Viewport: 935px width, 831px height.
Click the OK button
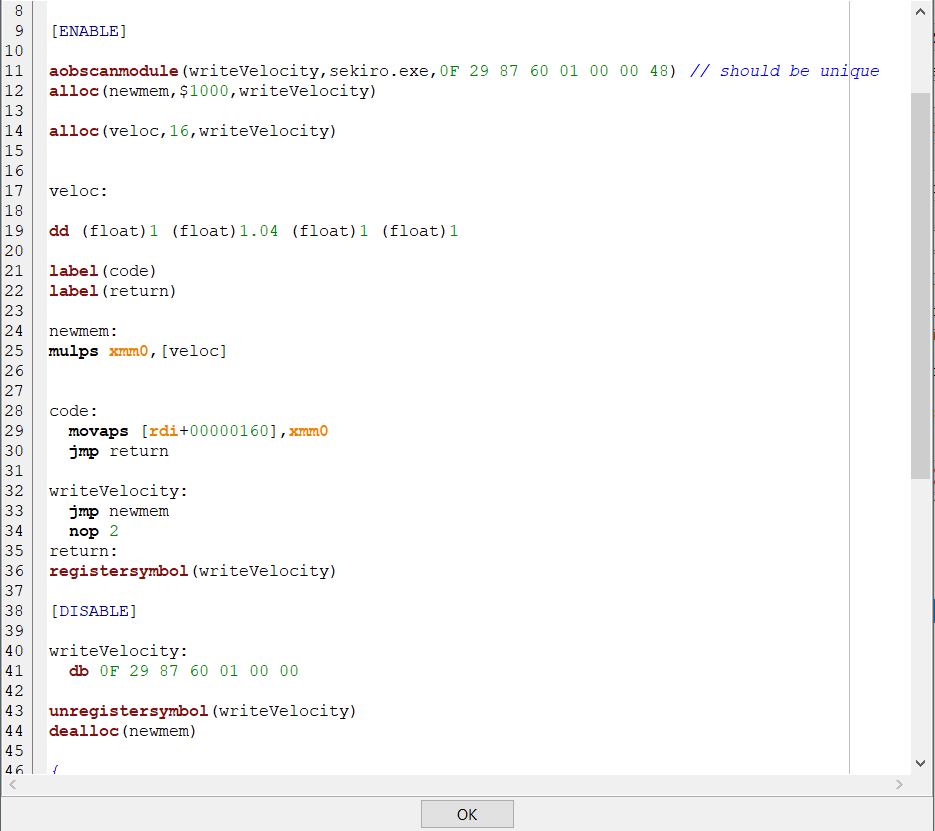click(x=467, y=813)
